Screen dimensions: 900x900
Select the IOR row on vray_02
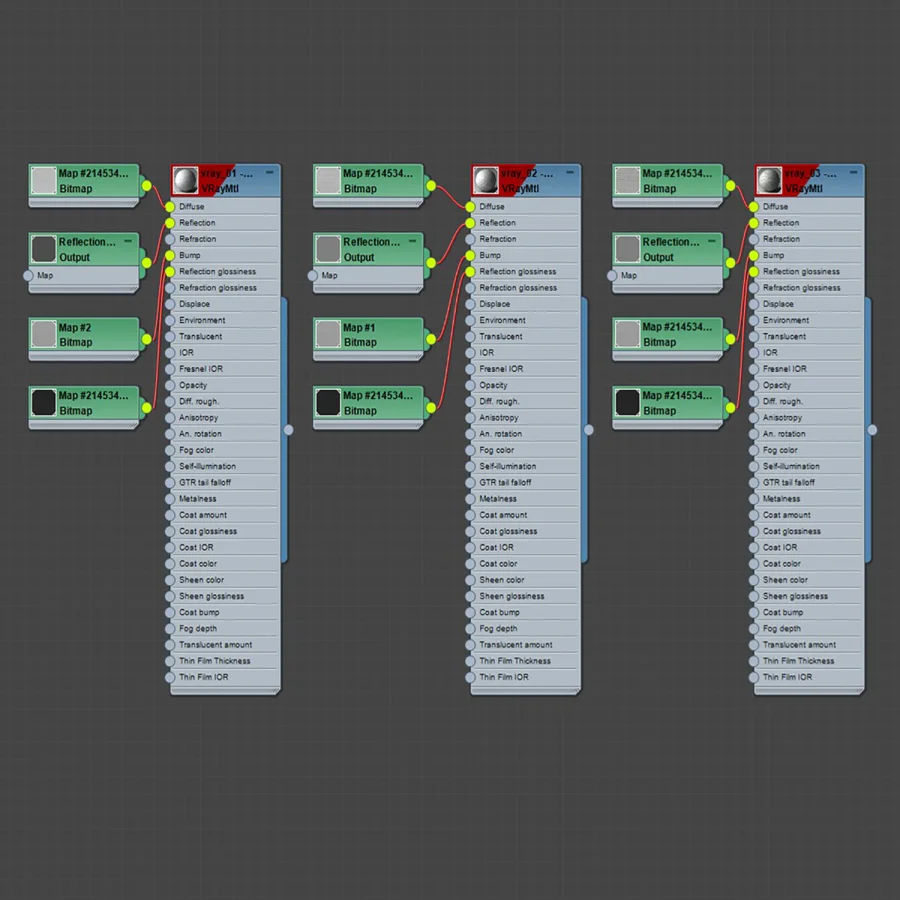click(526, 352)
